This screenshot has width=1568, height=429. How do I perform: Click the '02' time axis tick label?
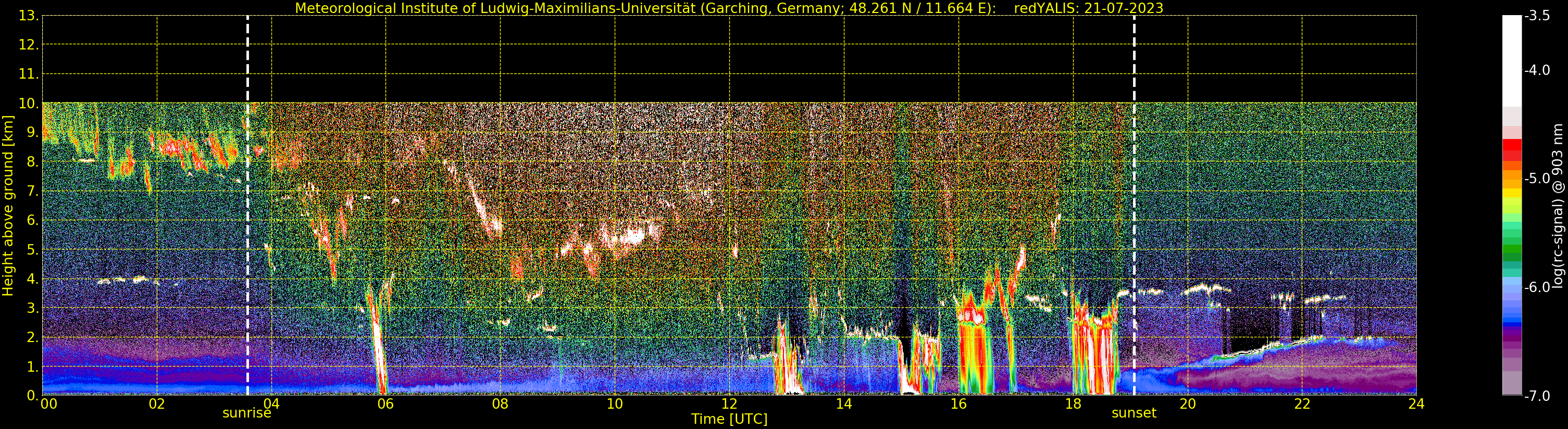[x=157, y=404]
